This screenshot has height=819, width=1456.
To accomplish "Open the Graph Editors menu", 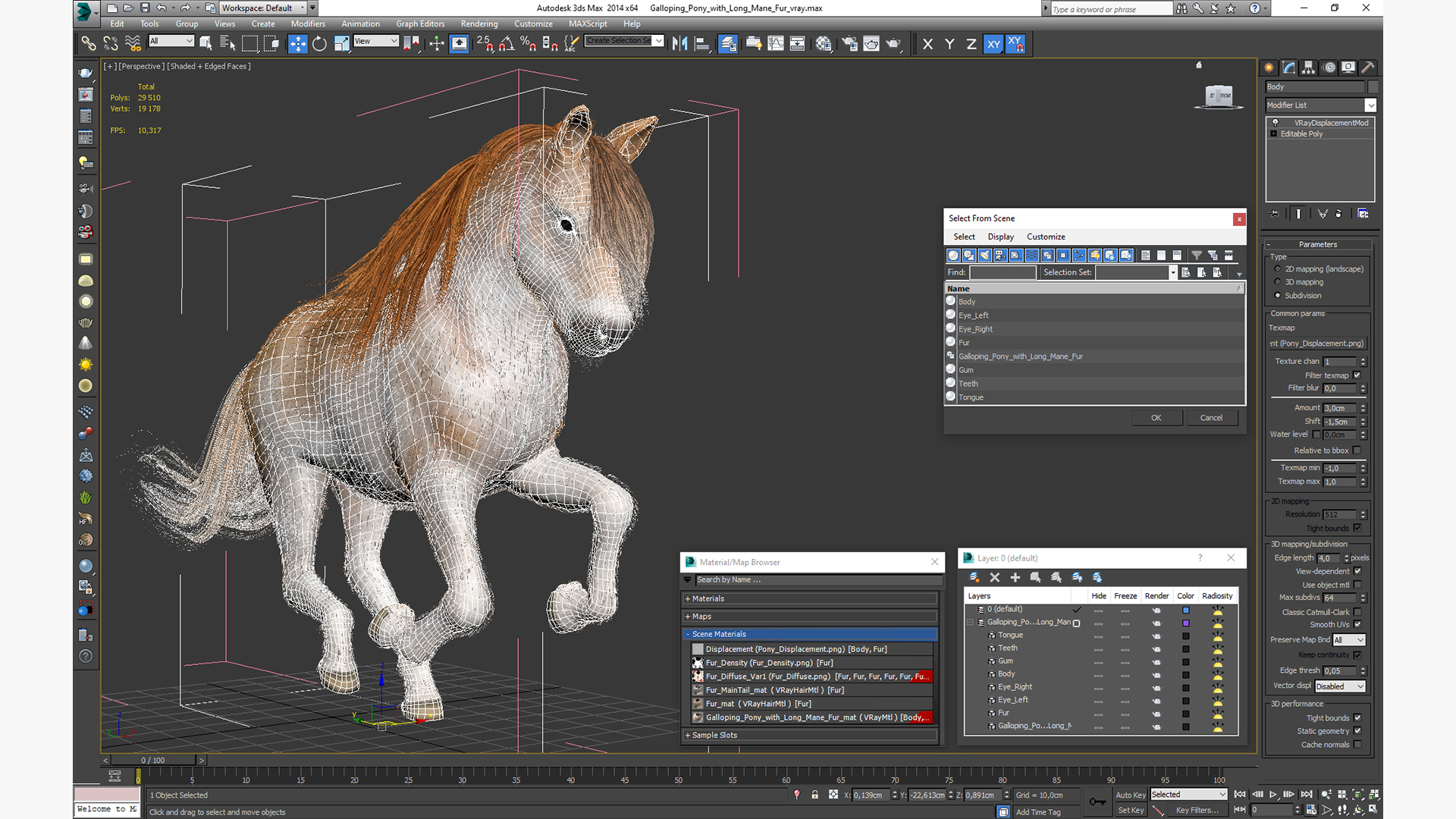I will (420, 24).
